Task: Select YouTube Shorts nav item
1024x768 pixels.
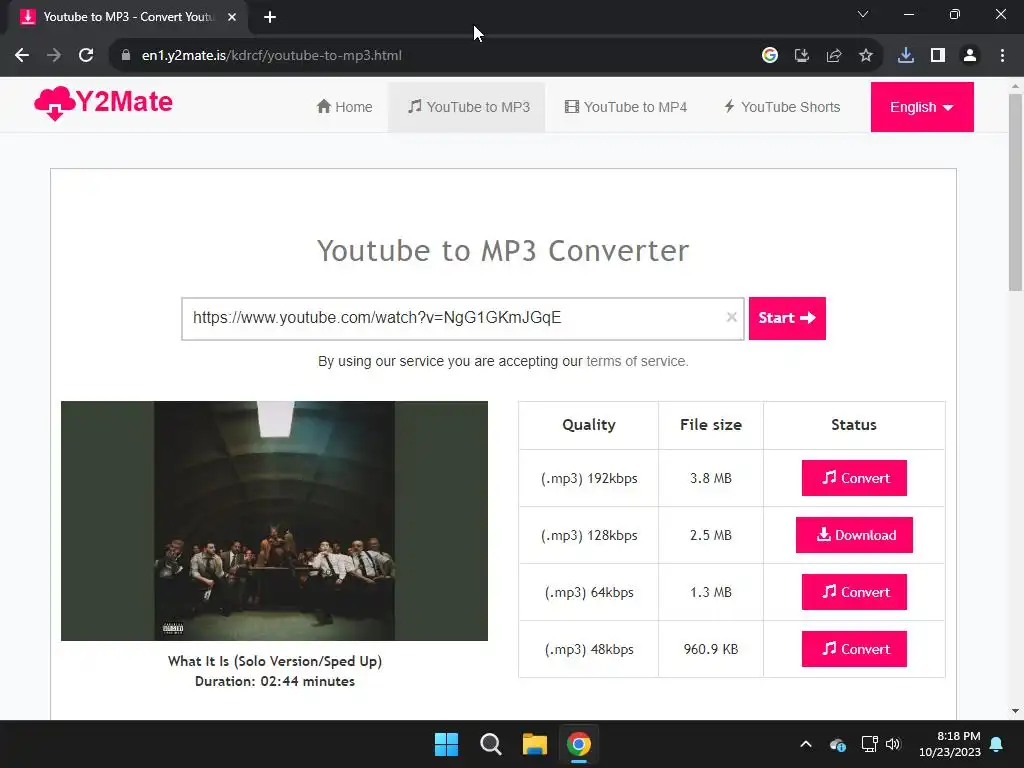Action: click(x=782, y=107)
